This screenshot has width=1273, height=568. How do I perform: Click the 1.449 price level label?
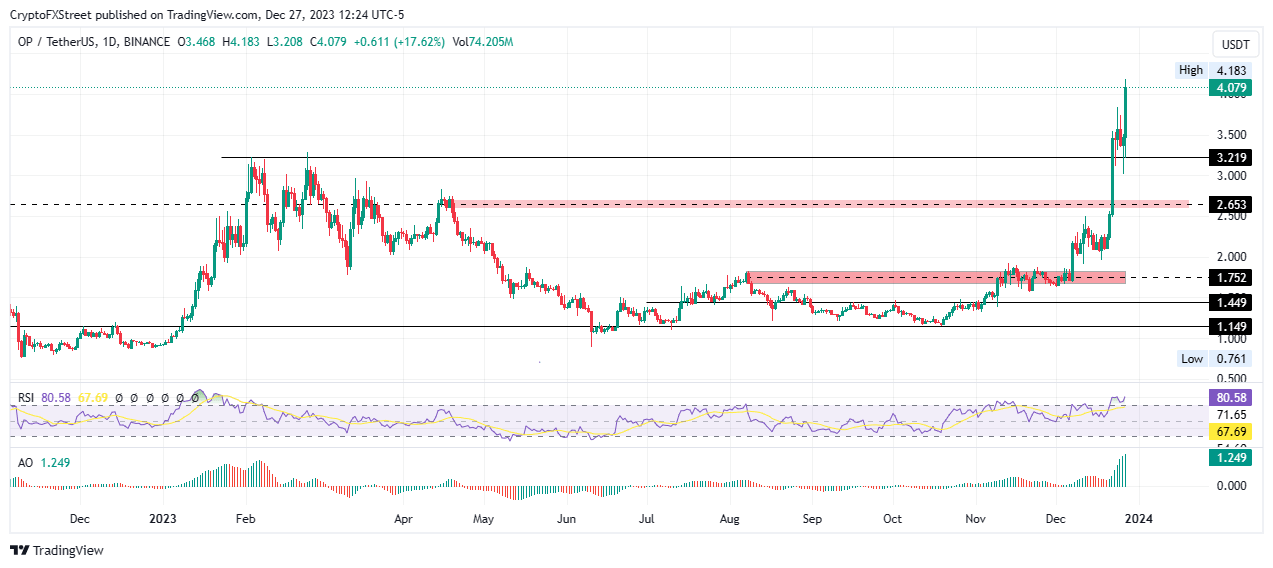point(1227,302)
